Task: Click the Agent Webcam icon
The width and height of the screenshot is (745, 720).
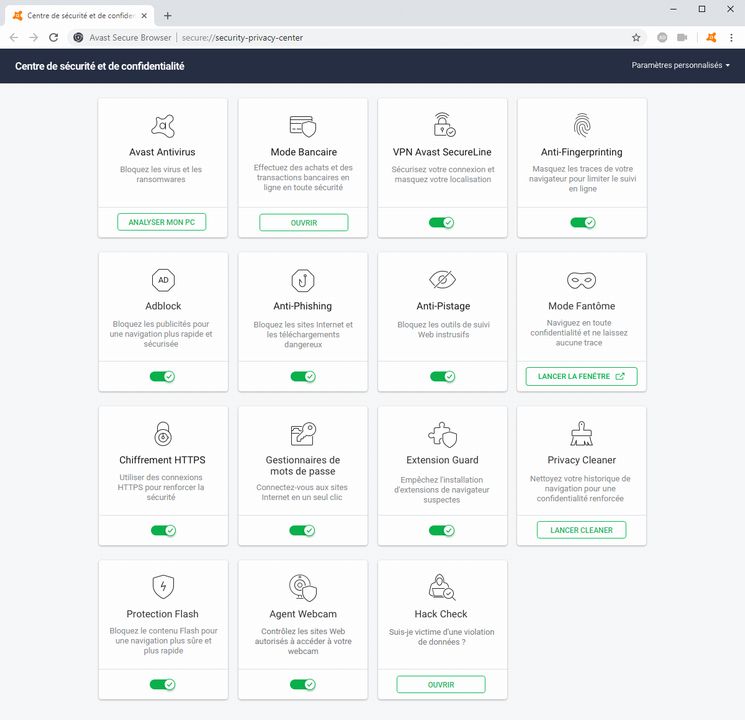Action: [303, 587]
